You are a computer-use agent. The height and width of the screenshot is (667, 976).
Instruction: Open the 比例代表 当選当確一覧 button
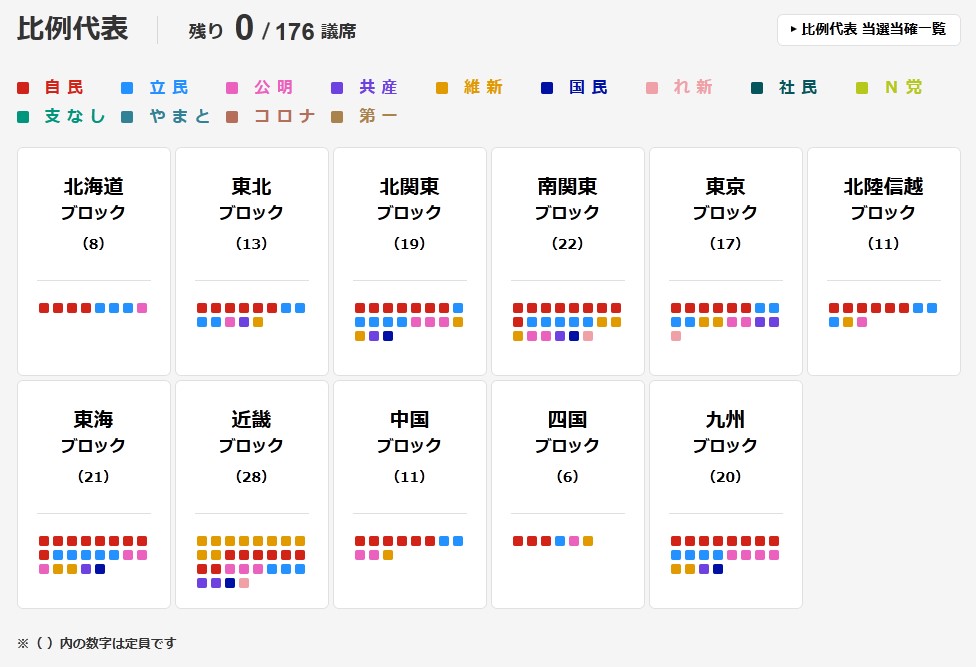(868, 30)
